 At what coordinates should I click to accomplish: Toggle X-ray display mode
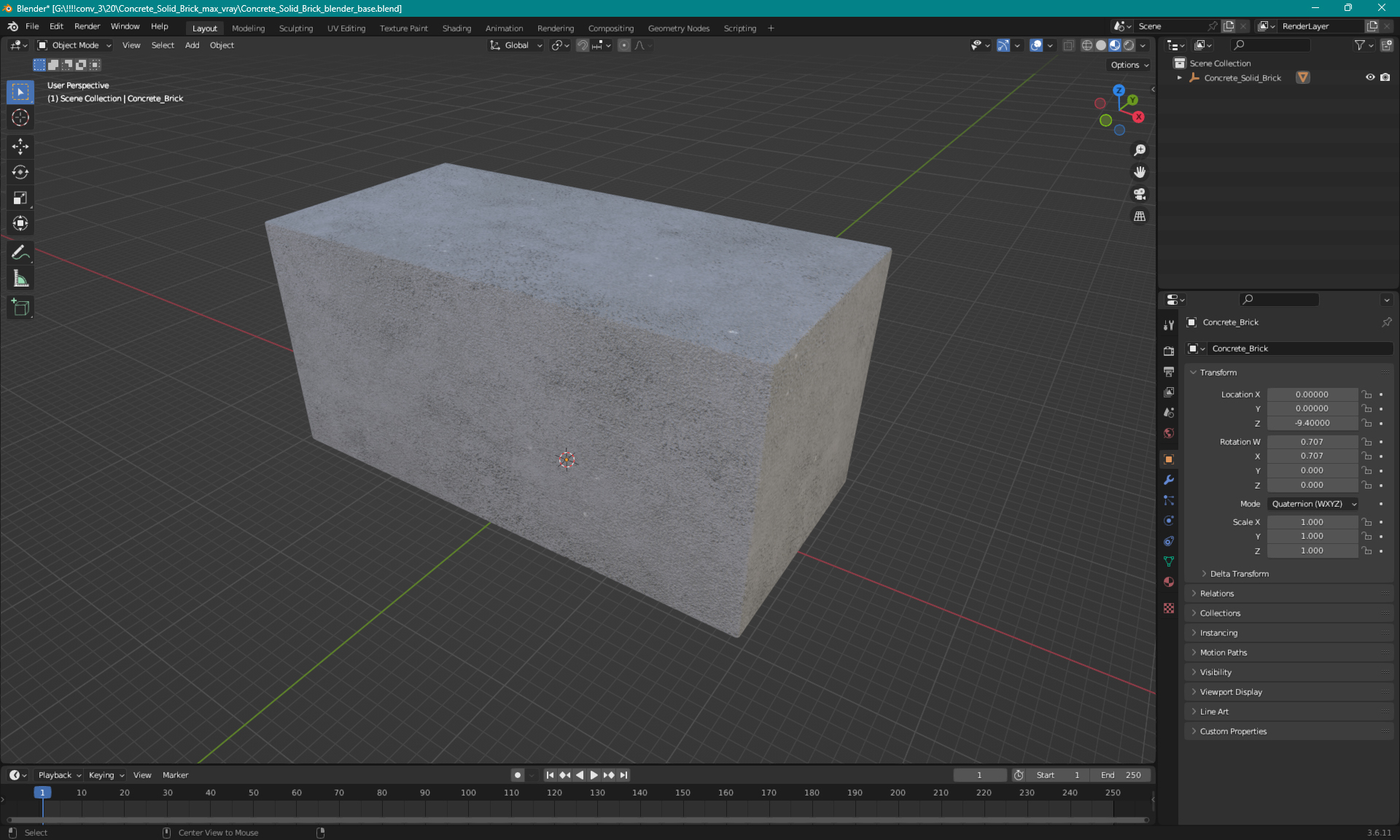(x=1069, y=45)
